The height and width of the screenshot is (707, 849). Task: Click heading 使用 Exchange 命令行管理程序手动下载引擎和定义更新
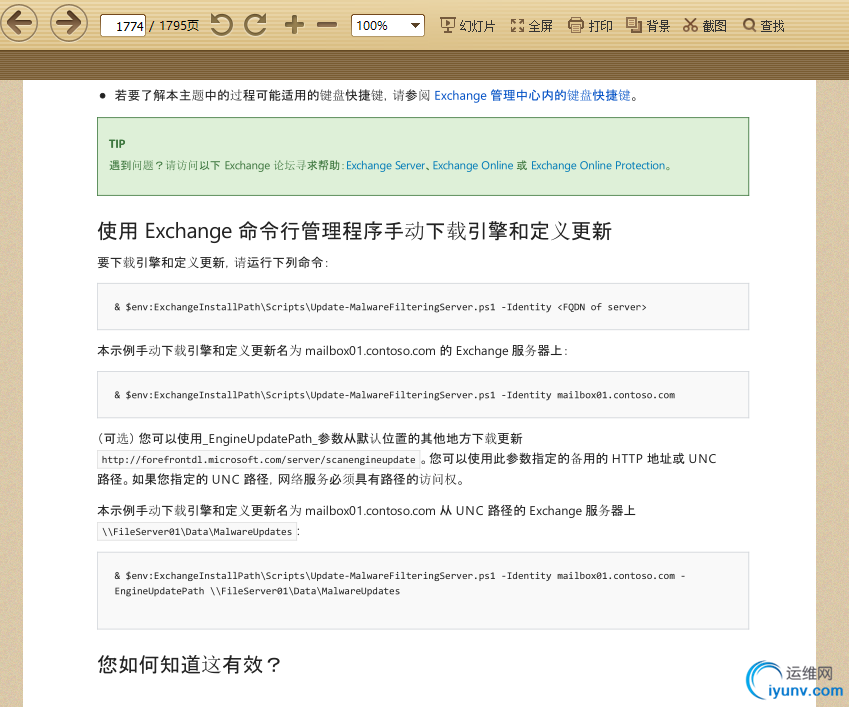(355, 231)
